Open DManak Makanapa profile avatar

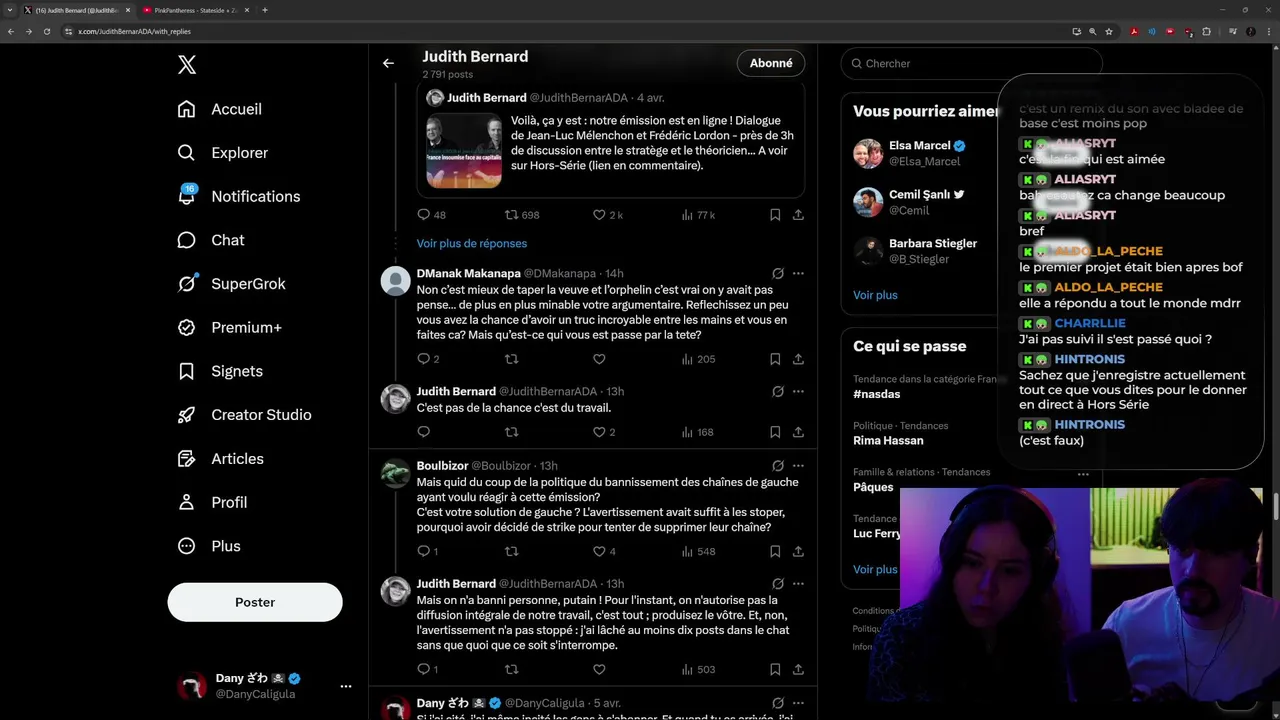(x=396, y=281)
